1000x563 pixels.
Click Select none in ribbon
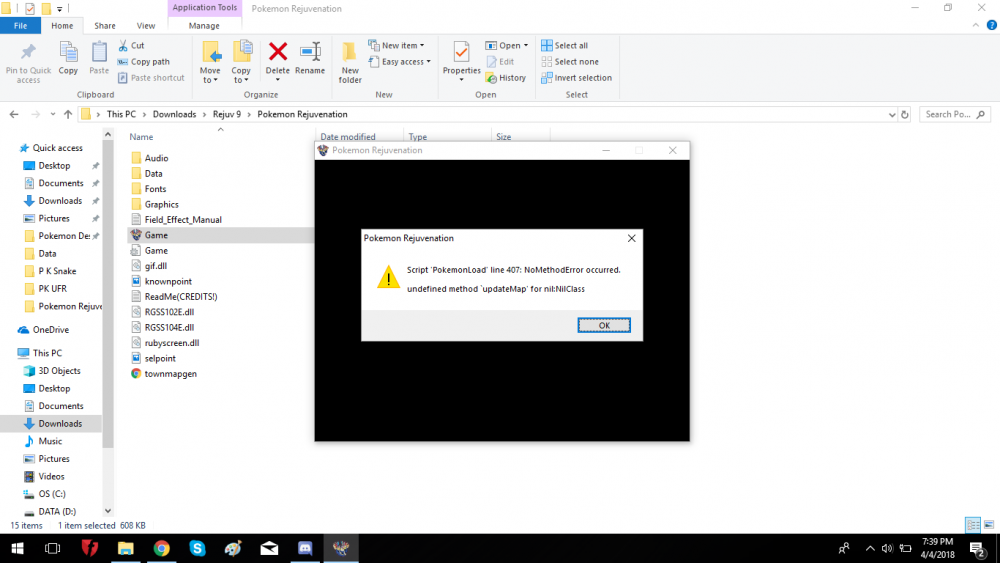570,61
